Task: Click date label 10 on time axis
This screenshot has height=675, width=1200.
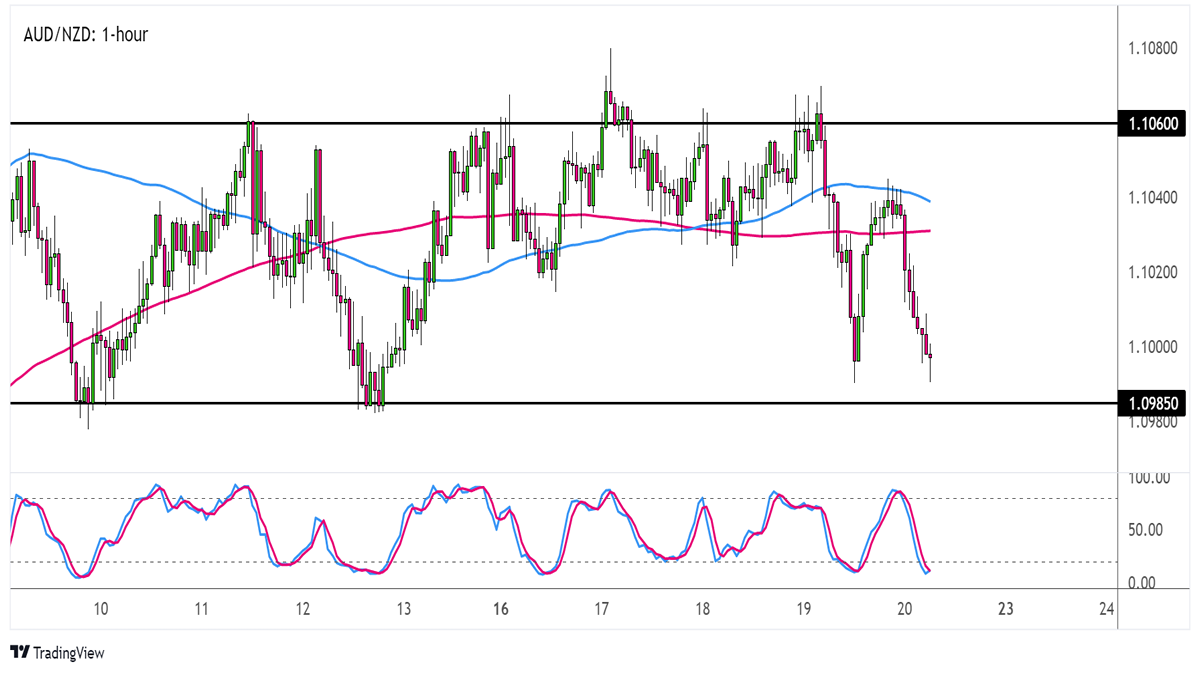Action: click(x=100, y=609)
